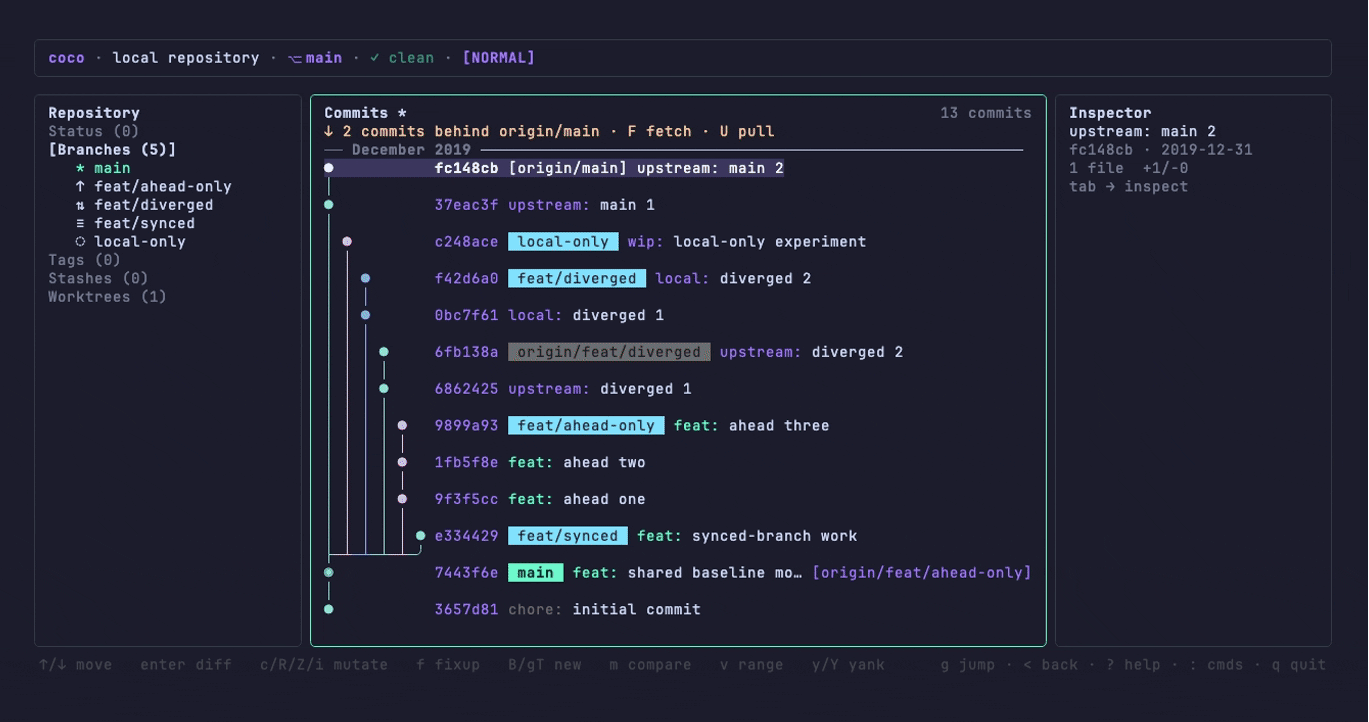The height and width of the screenshot is (722, 1369).
Task: Click the feat/synced badge on commit e334429
Action: (x=568, y=536)
